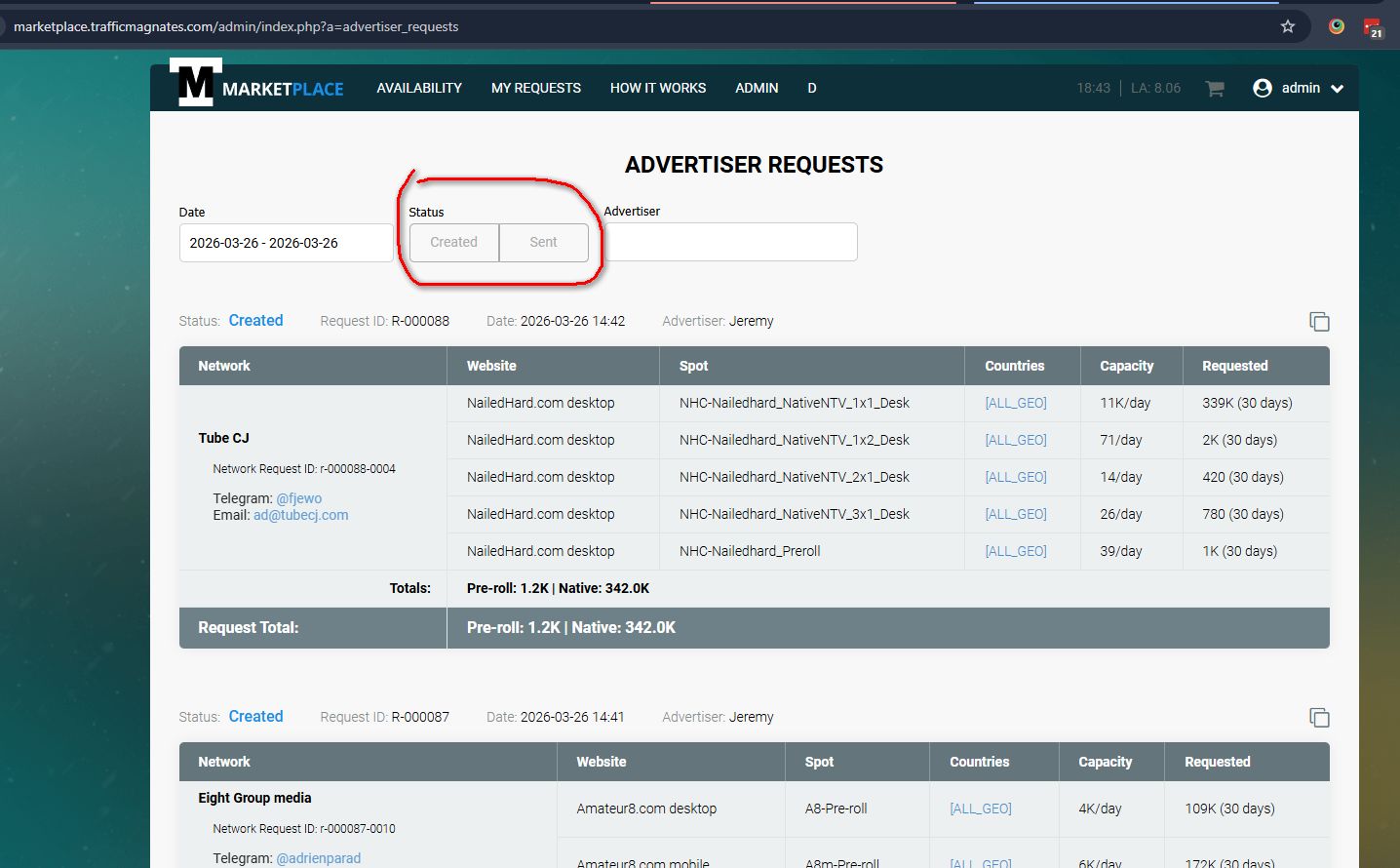
Task: Click the admin user avatar icon
Action: [x=1263, y=88]
